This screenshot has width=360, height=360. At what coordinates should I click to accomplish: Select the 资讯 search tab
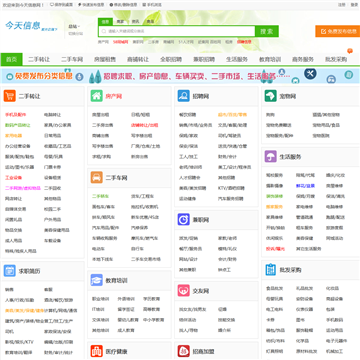point(135,21)
